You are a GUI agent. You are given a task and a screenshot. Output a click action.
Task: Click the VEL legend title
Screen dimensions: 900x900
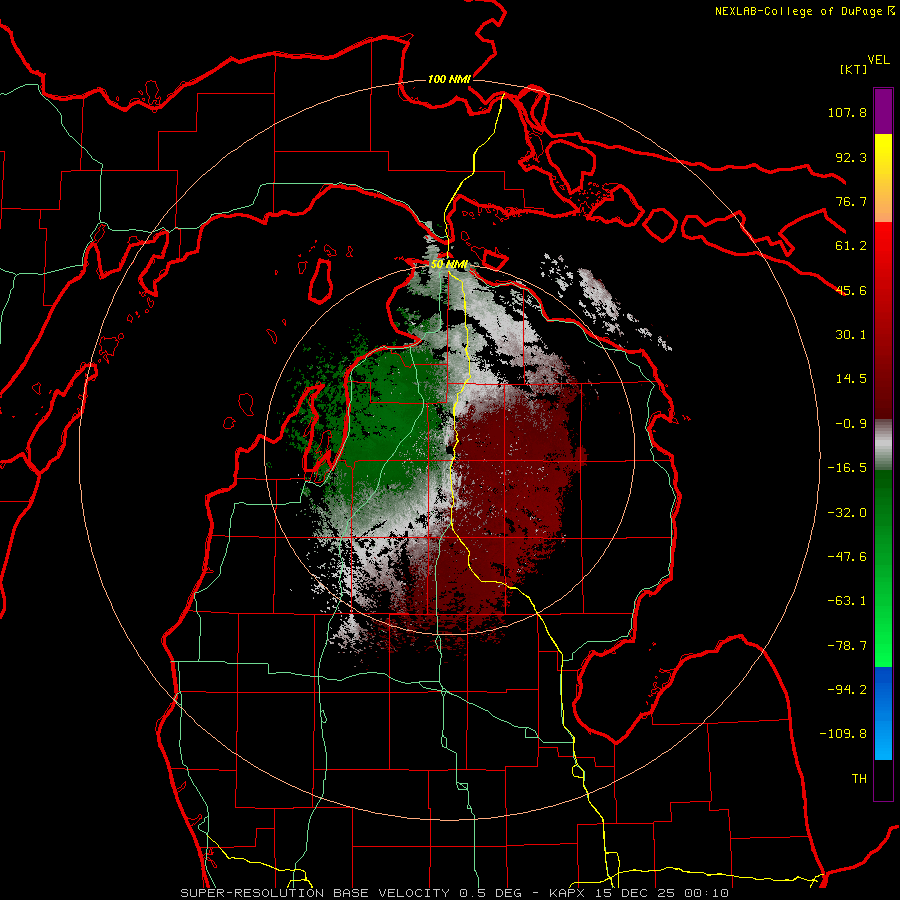(878, 60)
